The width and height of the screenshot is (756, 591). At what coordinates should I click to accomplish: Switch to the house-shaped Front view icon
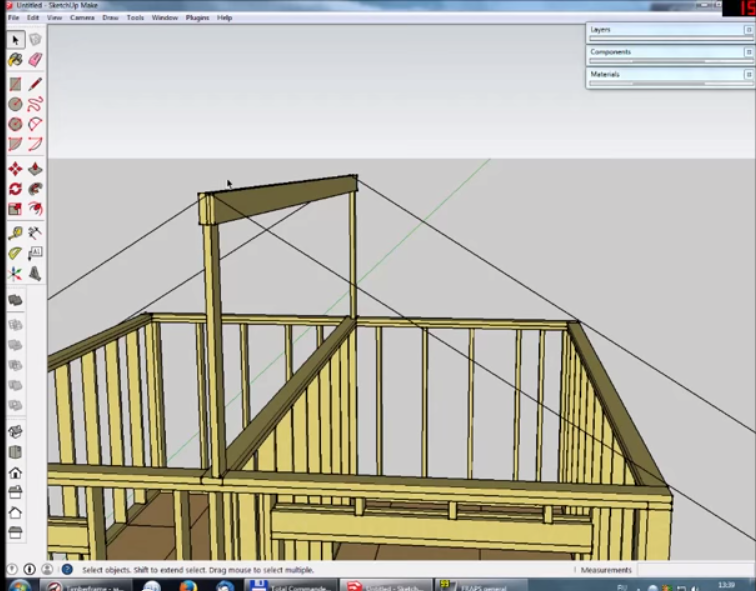pyautogui.click(x=15, y=473)
